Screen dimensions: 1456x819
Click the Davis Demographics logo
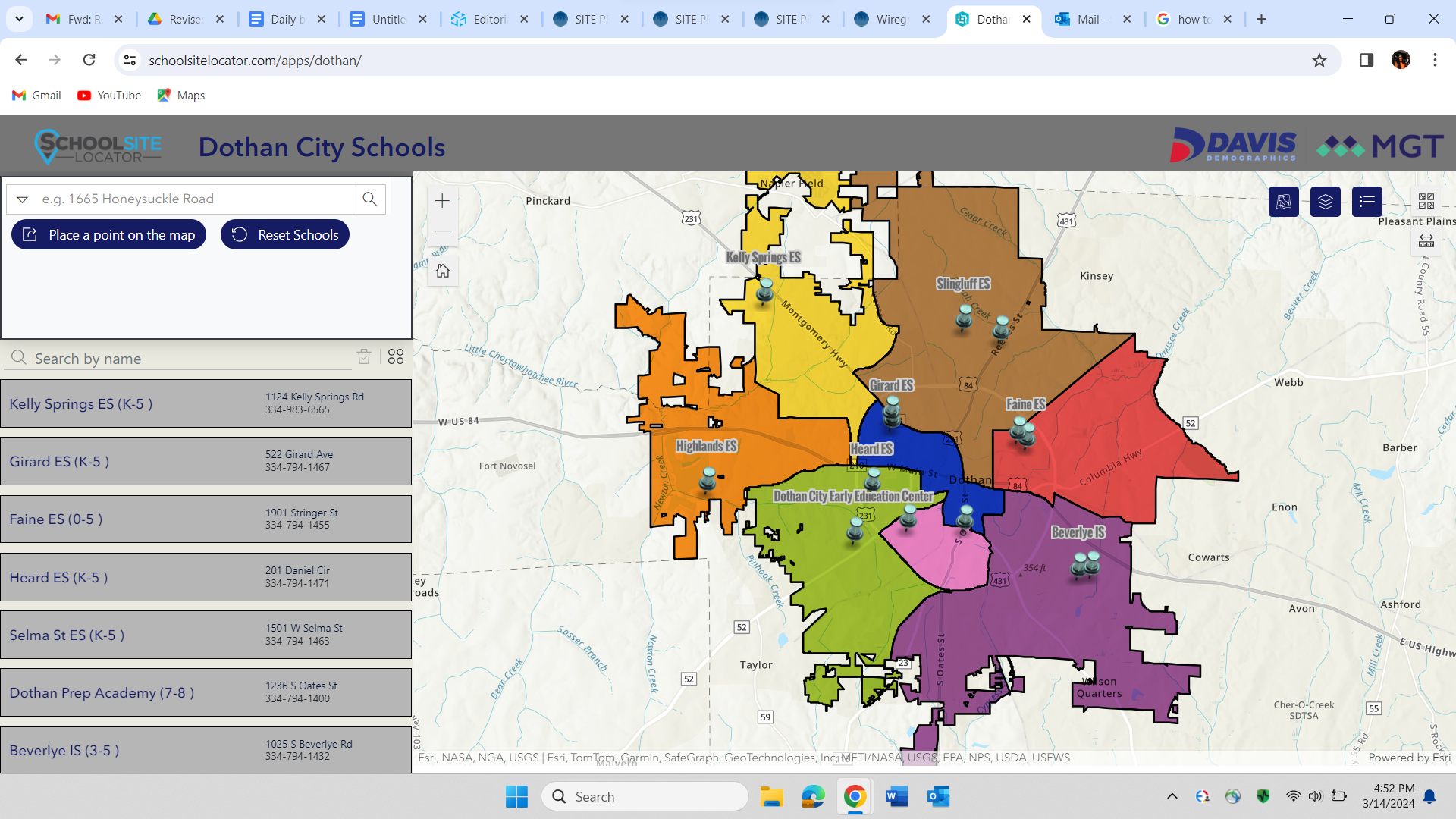1233,145
